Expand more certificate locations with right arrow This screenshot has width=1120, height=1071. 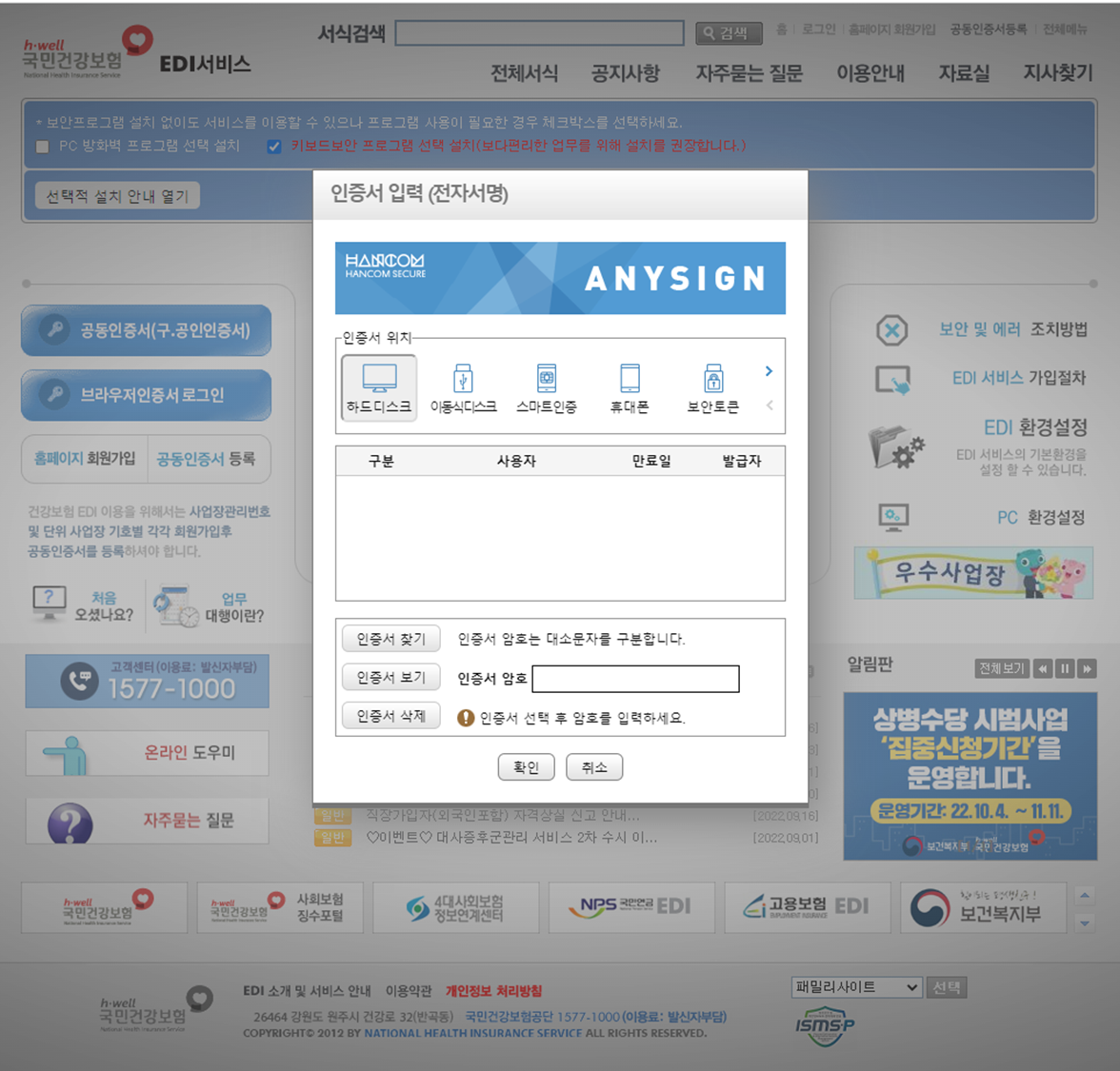click(x=770, y=373)
